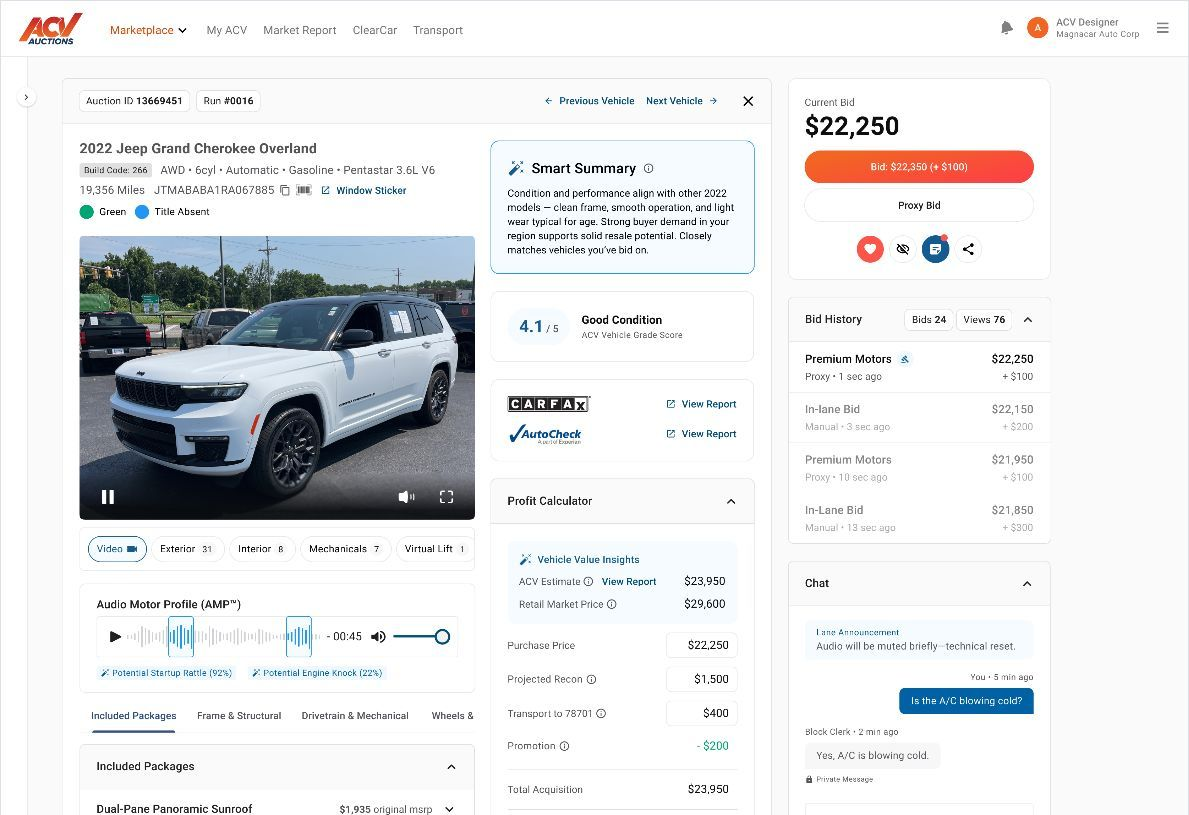
Task: Select Potential Engine Knock (22%) tag
Action: coord(317,672)
